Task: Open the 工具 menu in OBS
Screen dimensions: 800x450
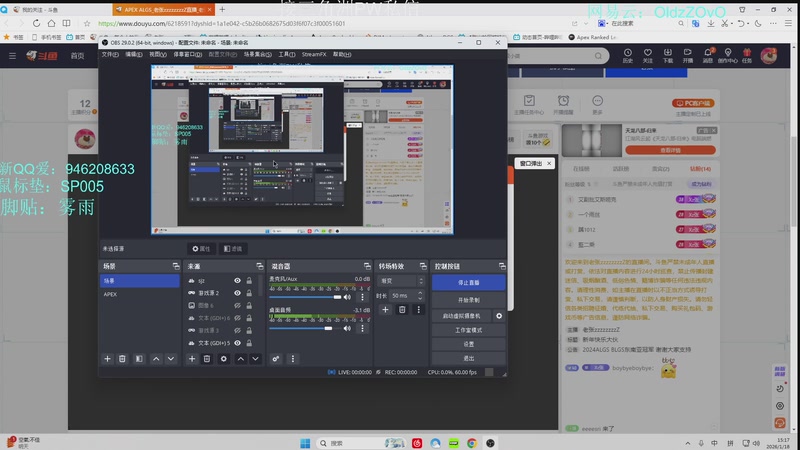Action: point(287,54)
